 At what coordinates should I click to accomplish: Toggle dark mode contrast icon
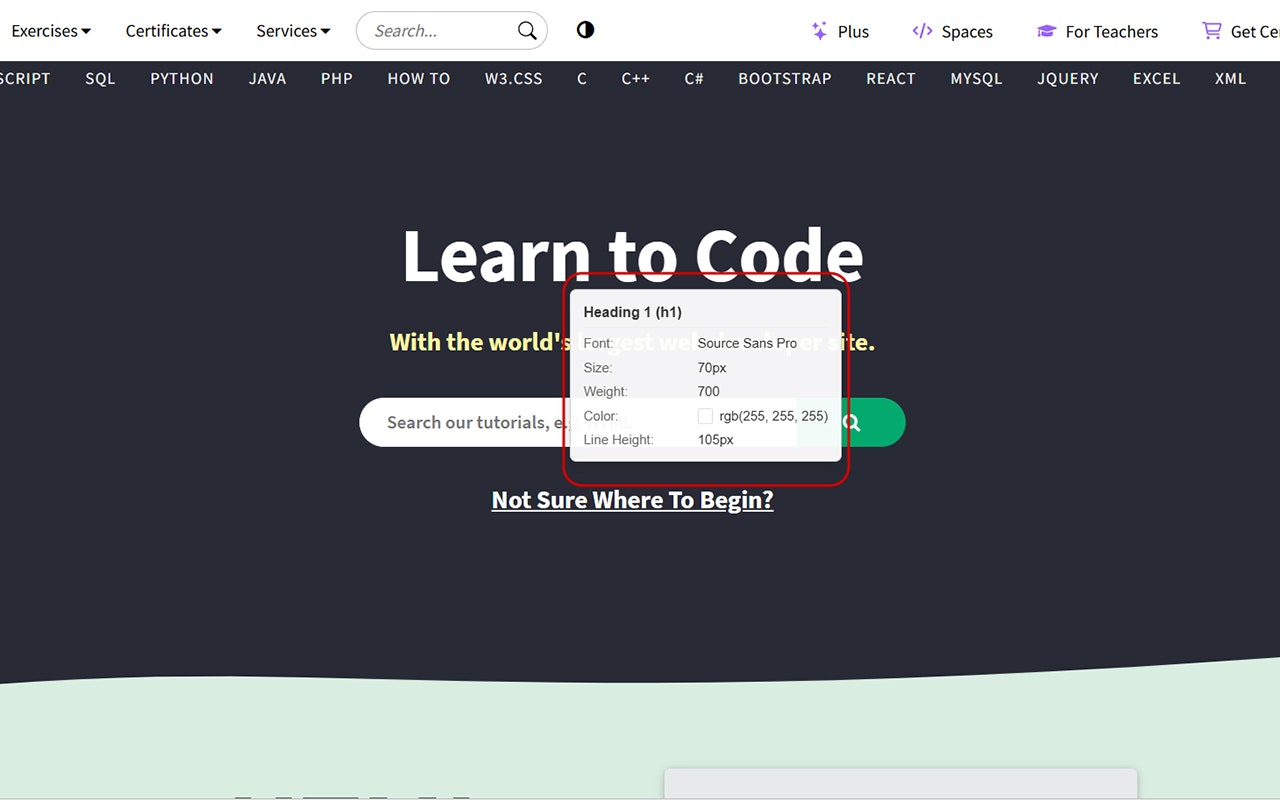tap(586, 30)
